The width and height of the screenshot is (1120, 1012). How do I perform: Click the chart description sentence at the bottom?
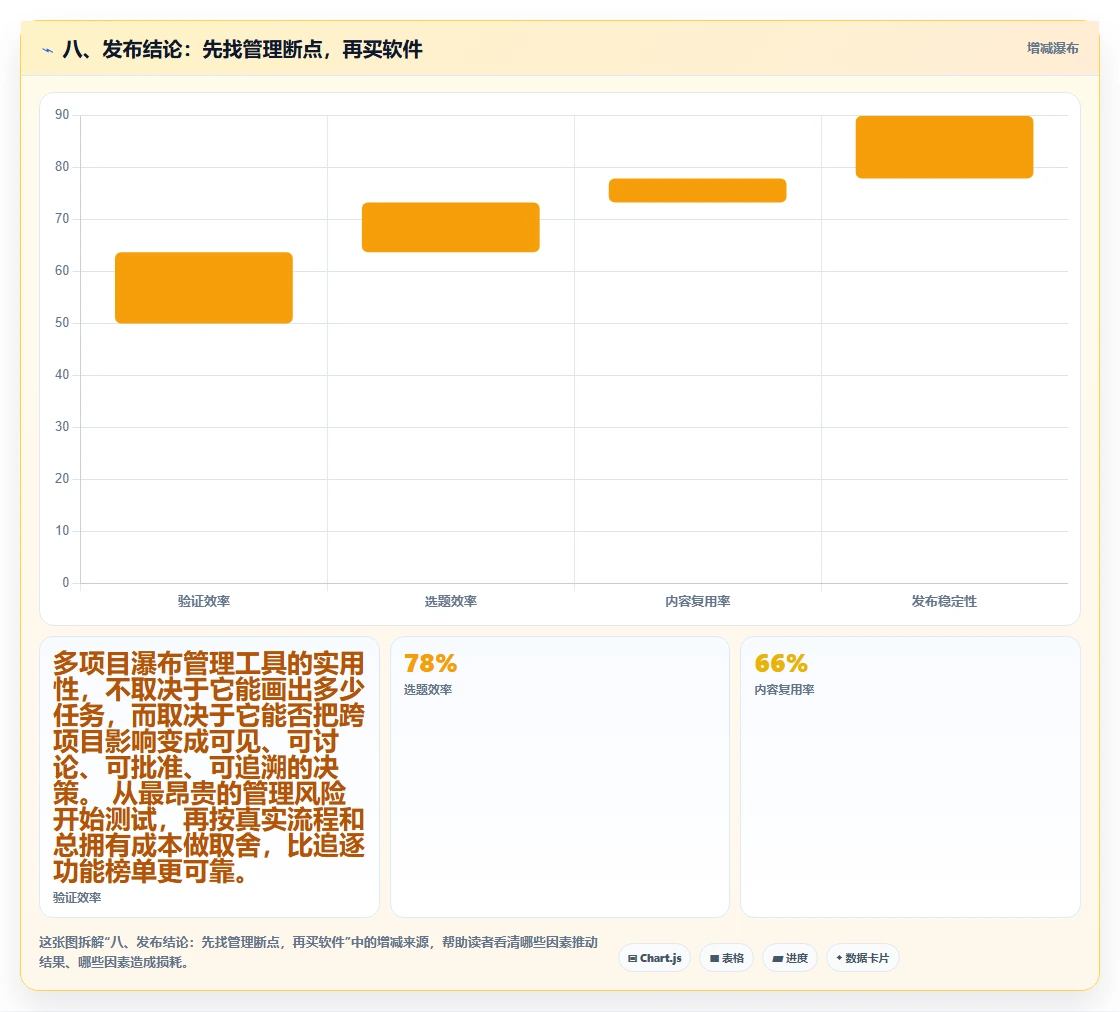point(319,952)
